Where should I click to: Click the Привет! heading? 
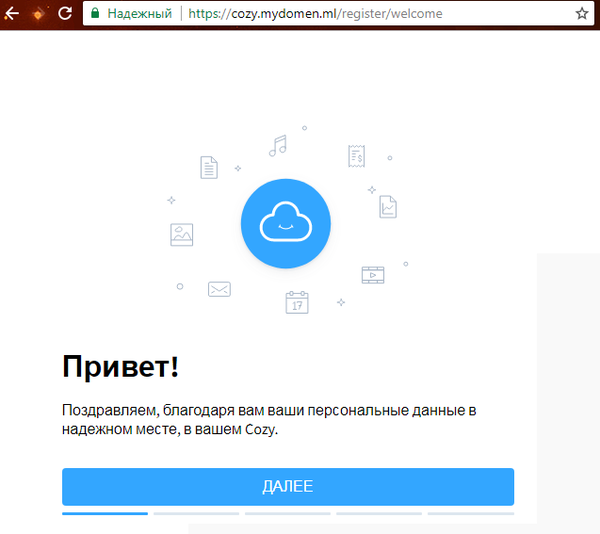(x=121, y=366)
